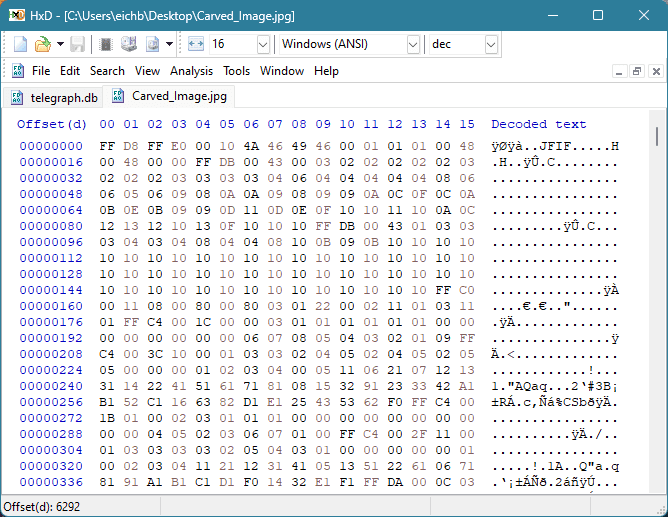The width and height of the screenshot is (668, 517).
Task: Click the vertical scrollbar thumb
Action: pyautogui.click(x=657, y=135)
